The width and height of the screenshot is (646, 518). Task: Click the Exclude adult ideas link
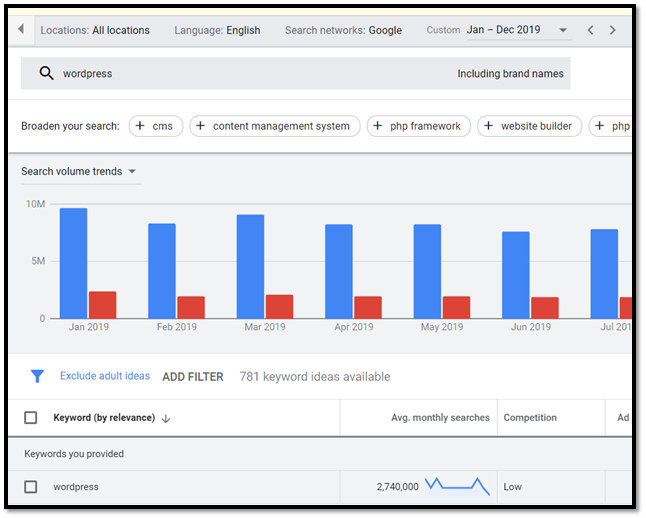pyautogui.click(x=105, y=376)
